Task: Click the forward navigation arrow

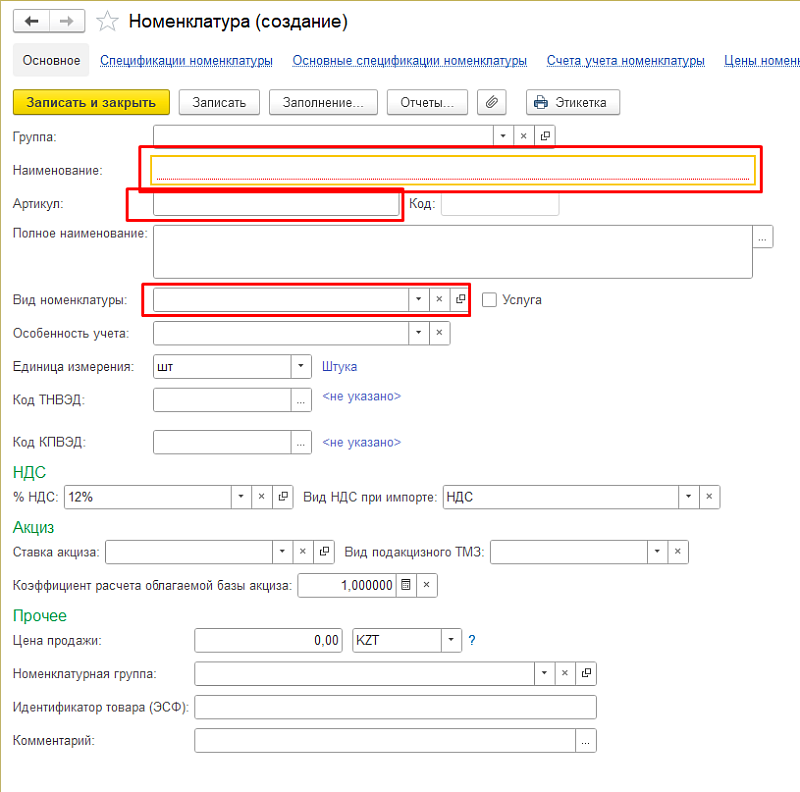Action: 66,20
